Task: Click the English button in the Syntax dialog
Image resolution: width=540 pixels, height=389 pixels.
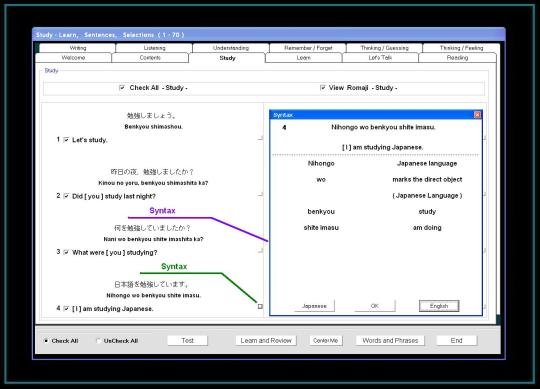Action: click(439, 306)
